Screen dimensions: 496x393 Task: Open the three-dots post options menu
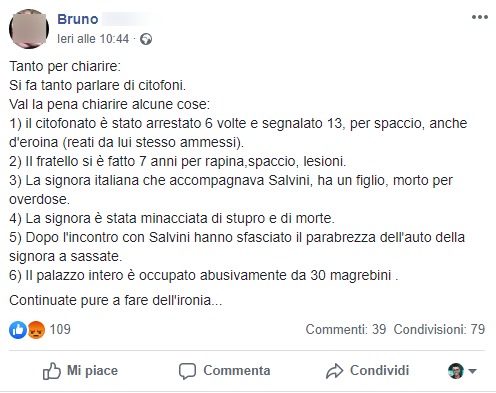tap(480, 17)
